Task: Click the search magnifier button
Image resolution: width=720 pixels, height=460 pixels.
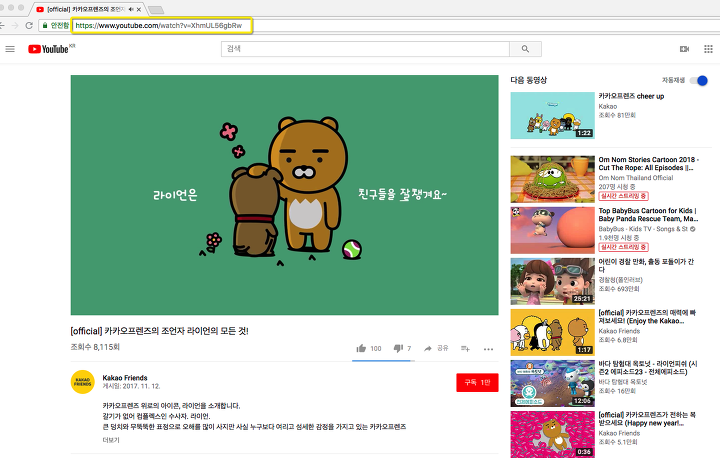Action: coord(525,49)
